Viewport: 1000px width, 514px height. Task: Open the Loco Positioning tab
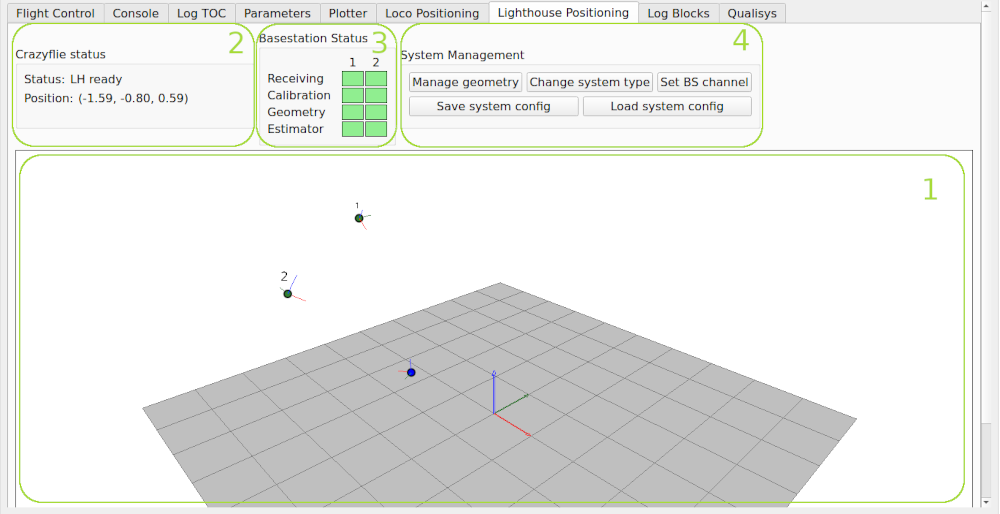pyautogui.click(x=432, y=13)
